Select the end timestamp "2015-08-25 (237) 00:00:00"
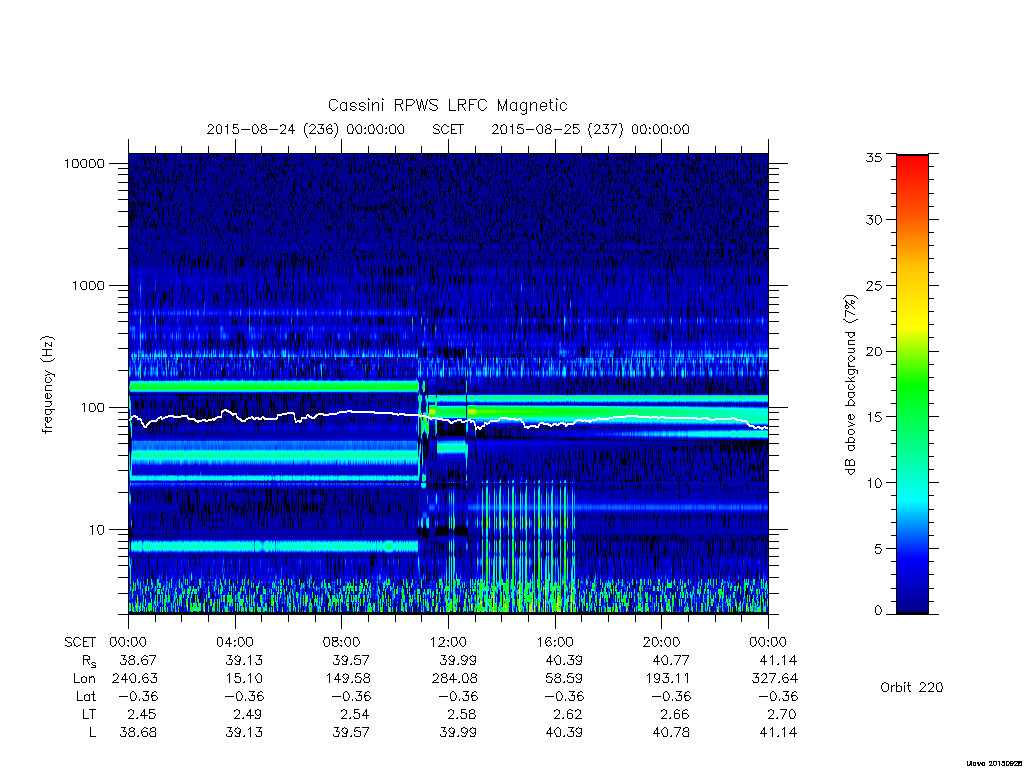The width and height of the screenshot is (1024, 768). (x=590, y=129)
